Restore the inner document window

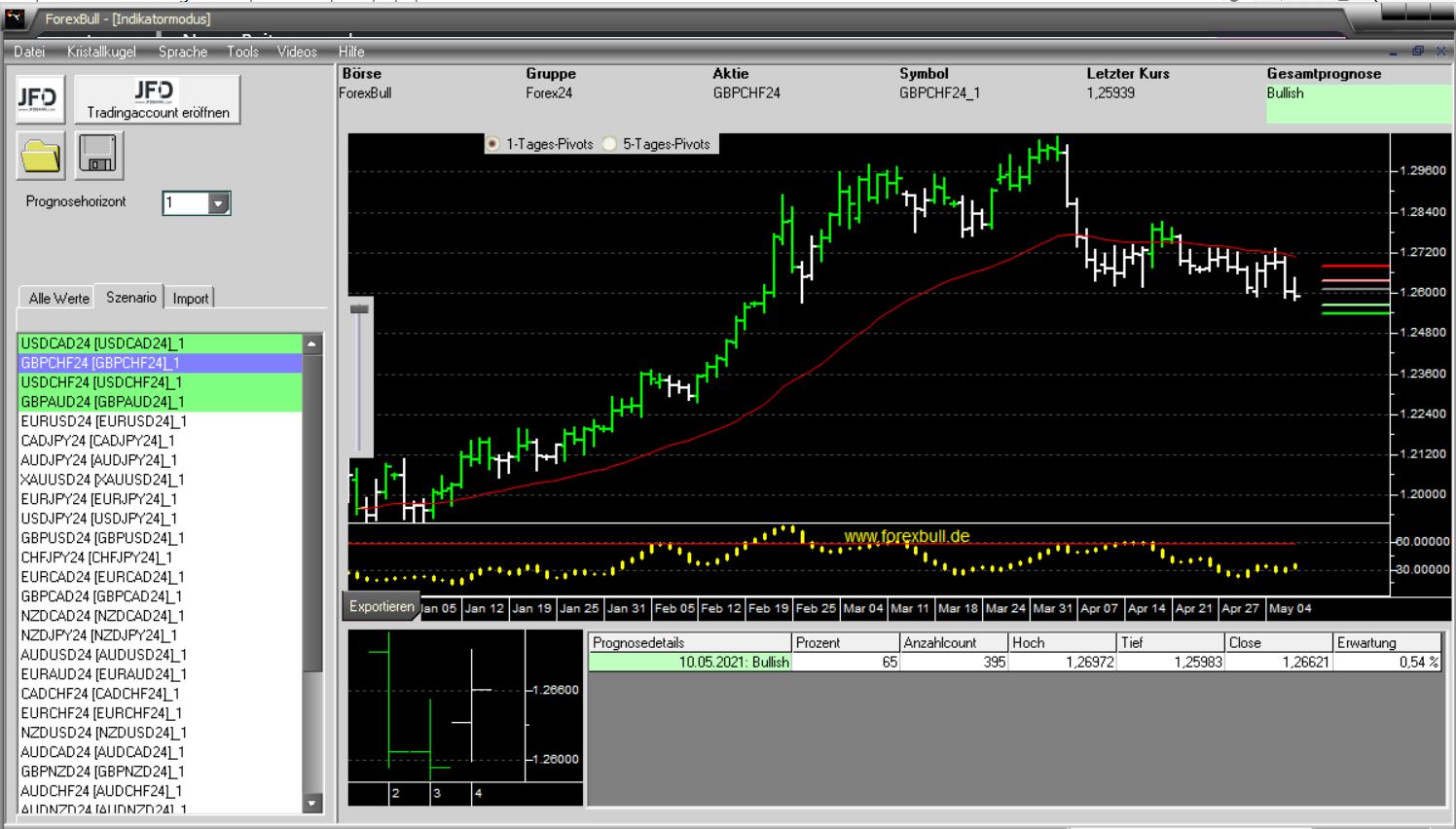tap(1418, 51)
